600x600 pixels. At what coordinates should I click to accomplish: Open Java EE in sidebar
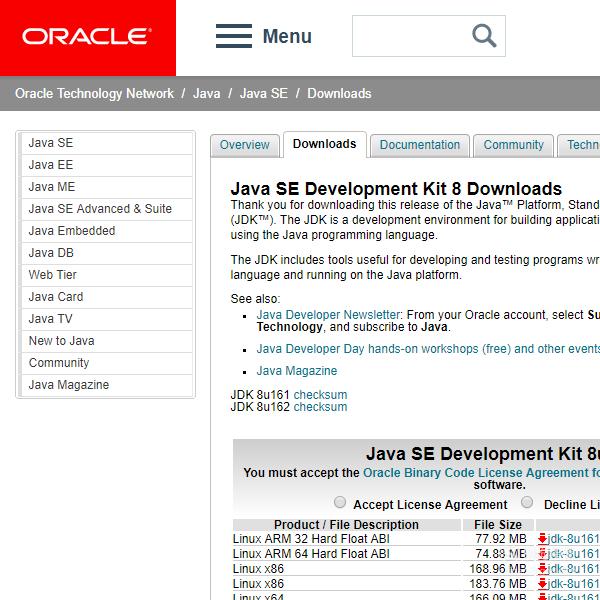click(x=107, y=165)
